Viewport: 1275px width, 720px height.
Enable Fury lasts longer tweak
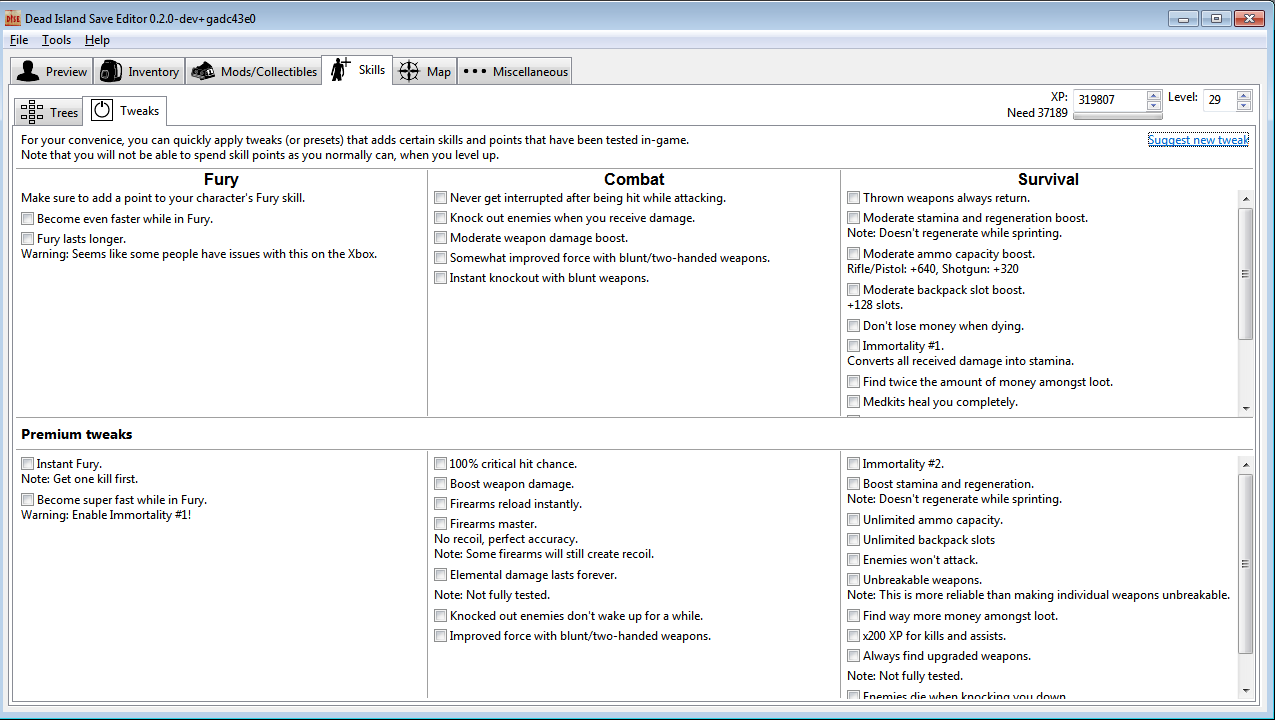click(x=28, y=239)
